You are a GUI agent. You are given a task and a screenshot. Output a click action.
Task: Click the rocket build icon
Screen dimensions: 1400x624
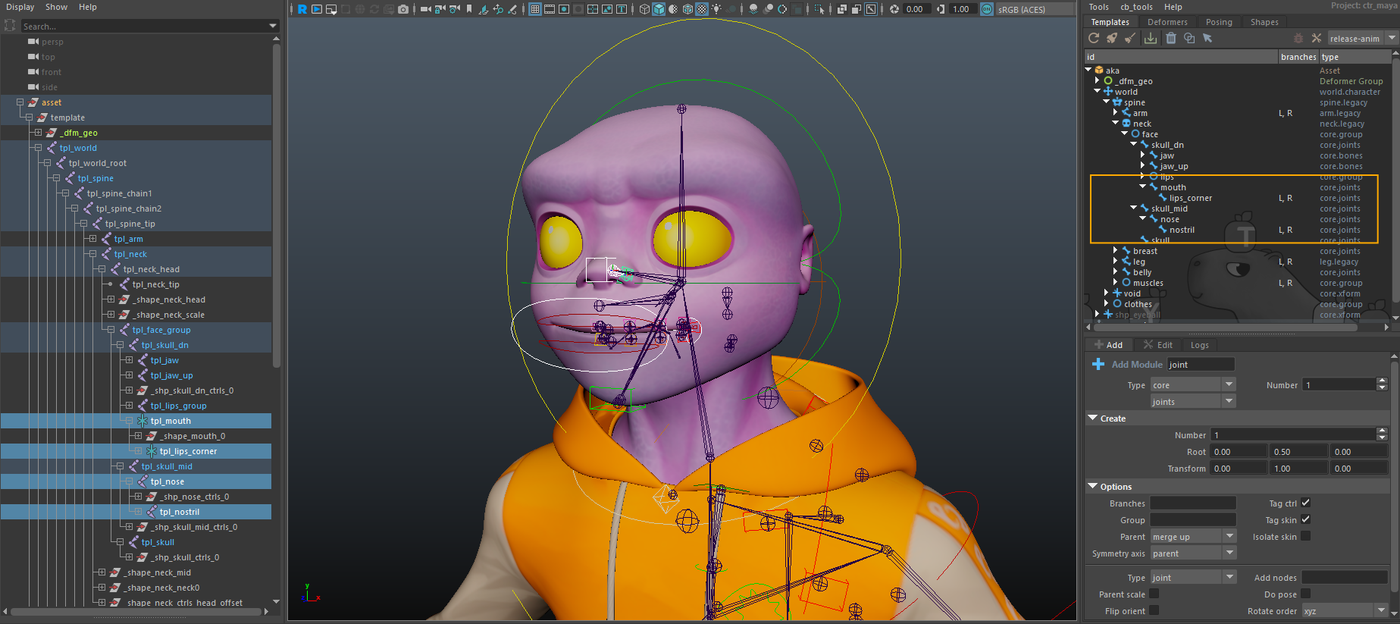[x=1112, y=38]
